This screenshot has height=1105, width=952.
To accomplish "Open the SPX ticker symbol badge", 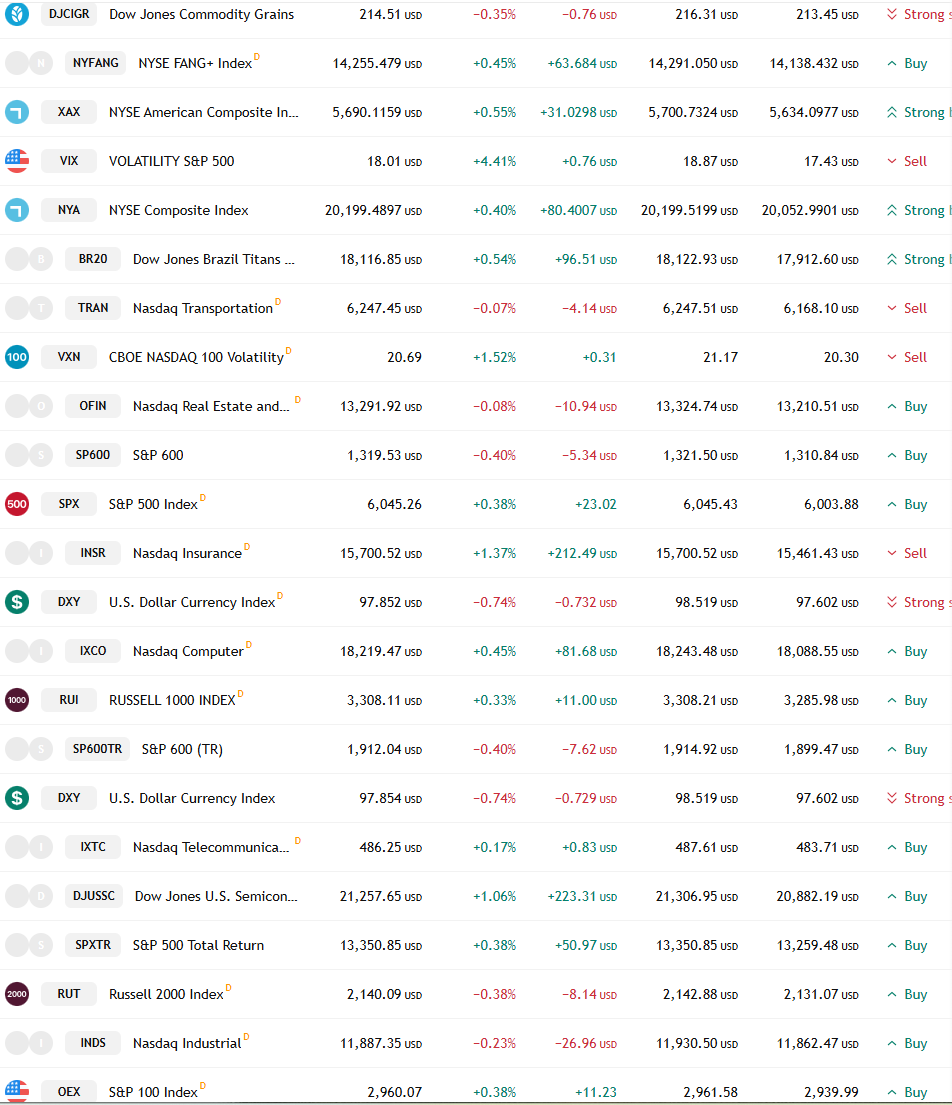I will click(69, 504).
